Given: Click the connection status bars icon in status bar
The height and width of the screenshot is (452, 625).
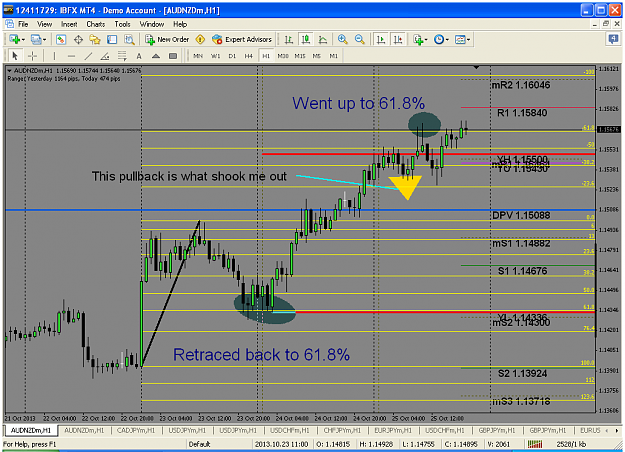Looking at the screenshot, I should (x=535, y=444).
